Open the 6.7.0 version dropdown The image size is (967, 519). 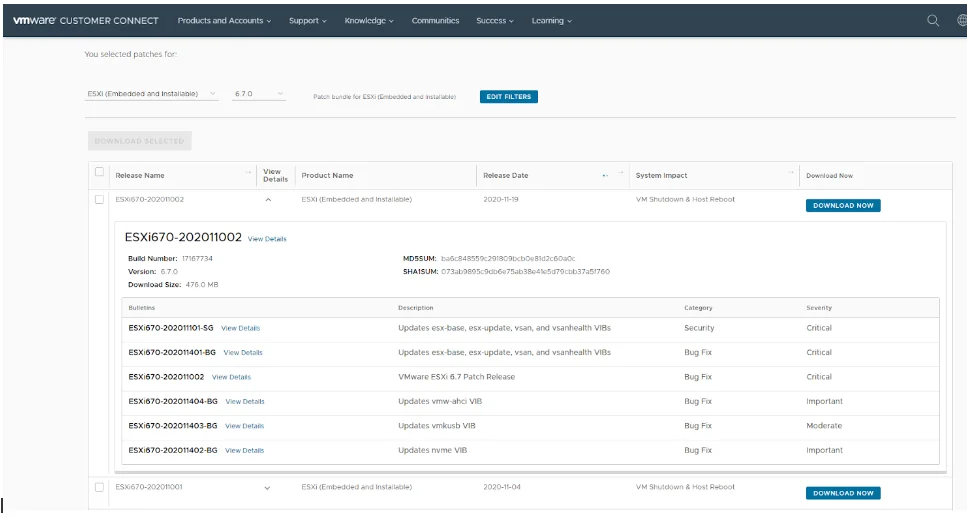[x=258, y=94]
